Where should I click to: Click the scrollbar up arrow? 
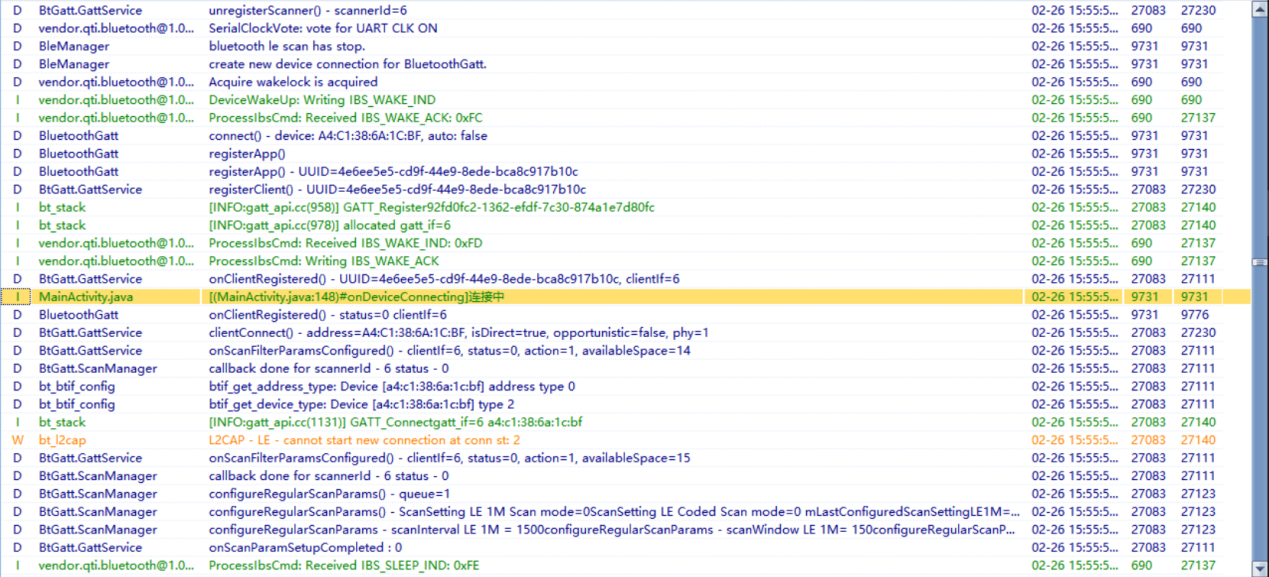1260,7
